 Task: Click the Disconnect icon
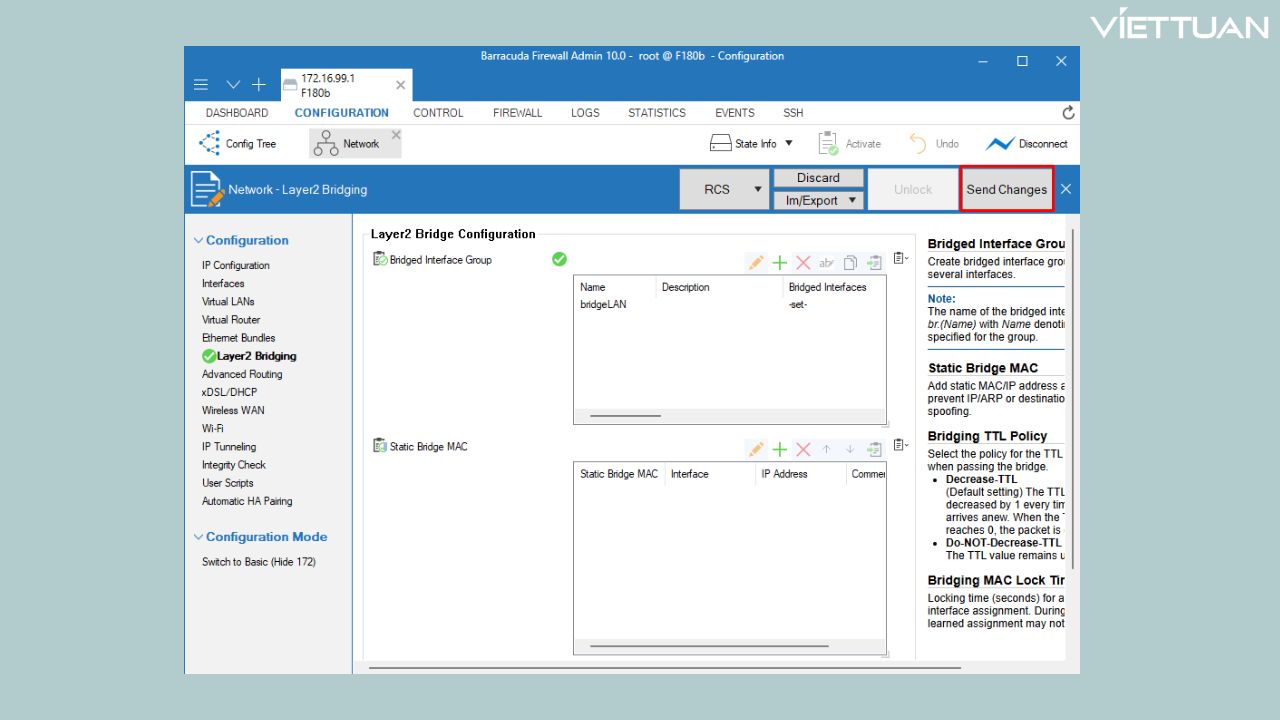[x=1000, y=144]
